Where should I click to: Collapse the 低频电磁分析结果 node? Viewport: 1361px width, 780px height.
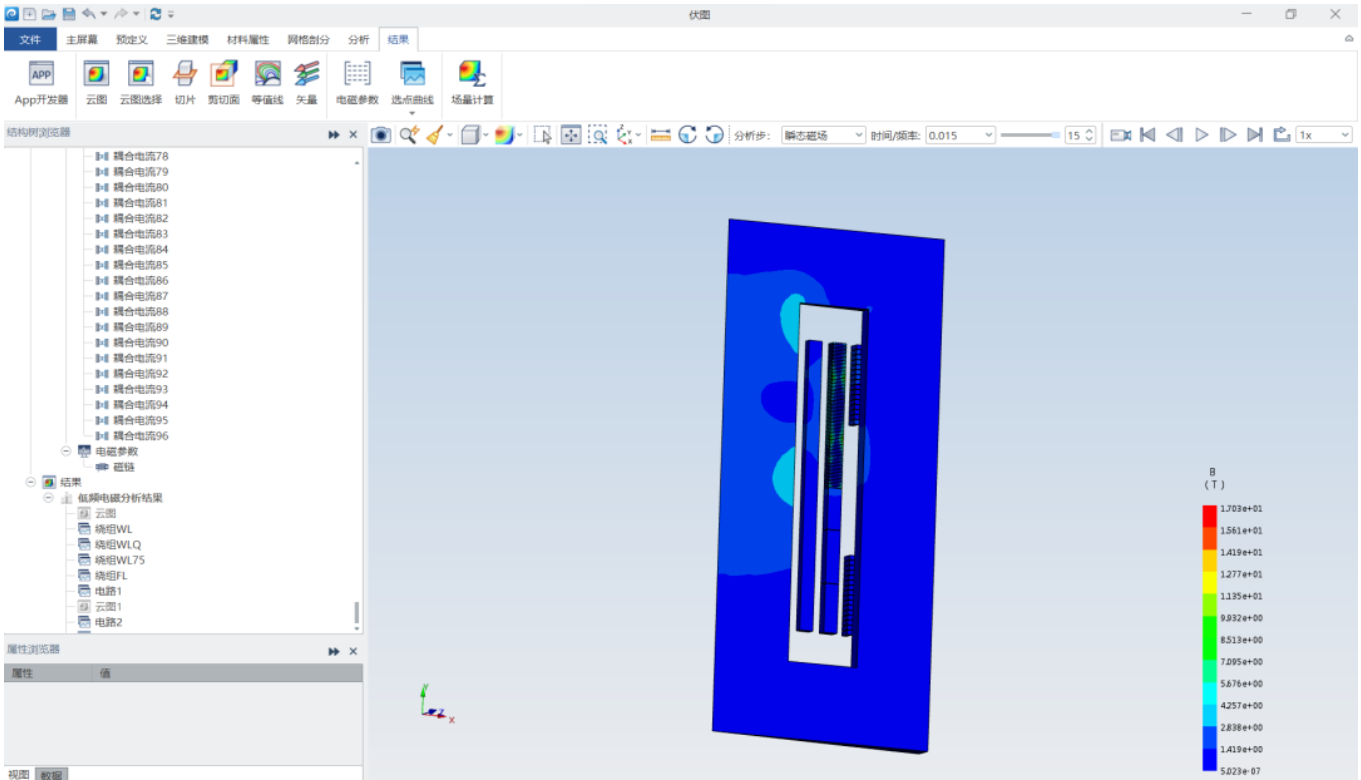48,498
